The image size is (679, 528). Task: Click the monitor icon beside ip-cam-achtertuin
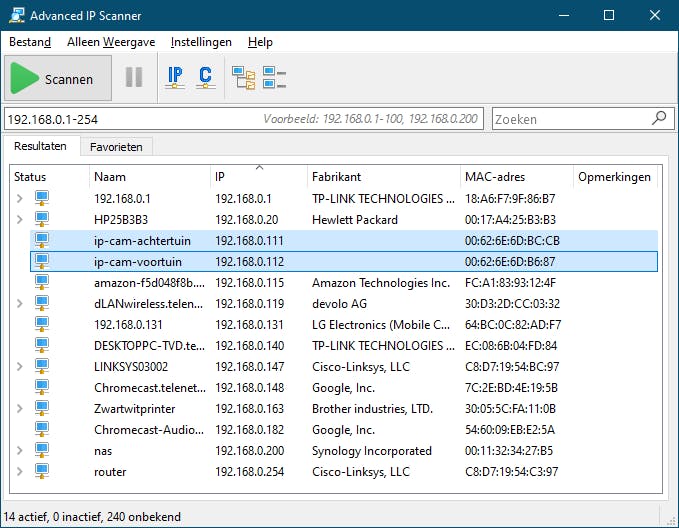[x=42, y=240]
